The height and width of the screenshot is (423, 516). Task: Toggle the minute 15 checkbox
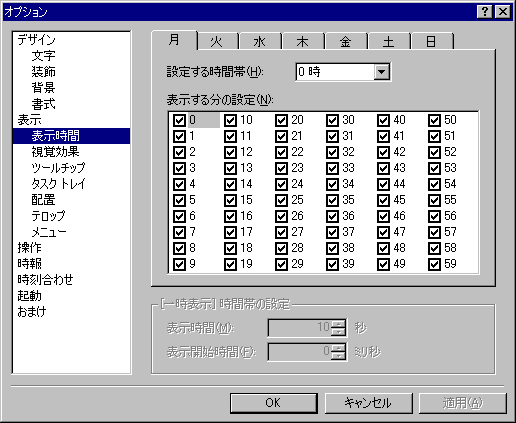pyautogui.click(x=230, y=200)
